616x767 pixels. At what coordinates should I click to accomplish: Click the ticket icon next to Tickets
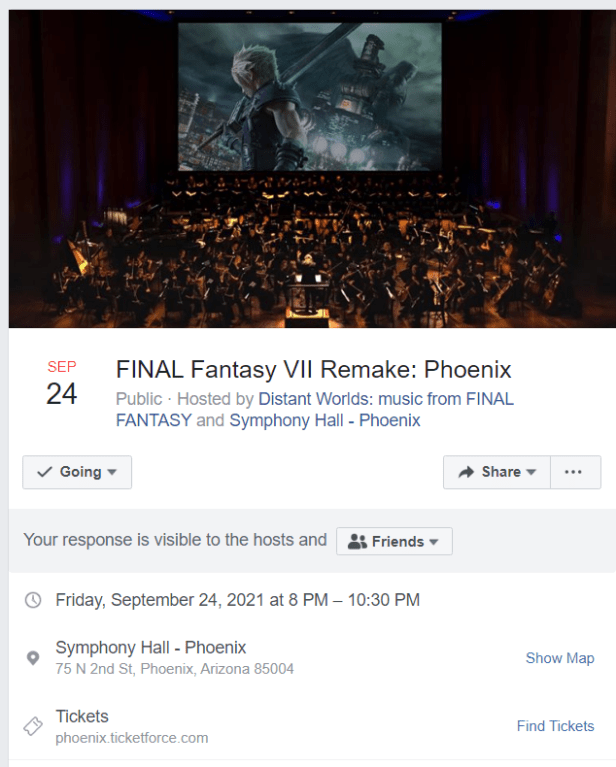[x=33, y=727]
